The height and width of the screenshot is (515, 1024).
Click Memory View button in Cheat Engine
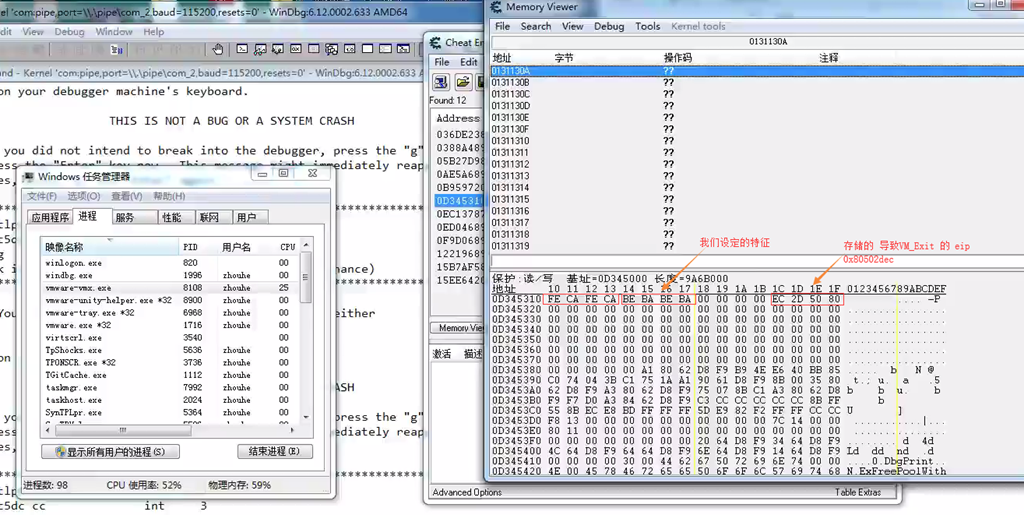coord(458,328)
